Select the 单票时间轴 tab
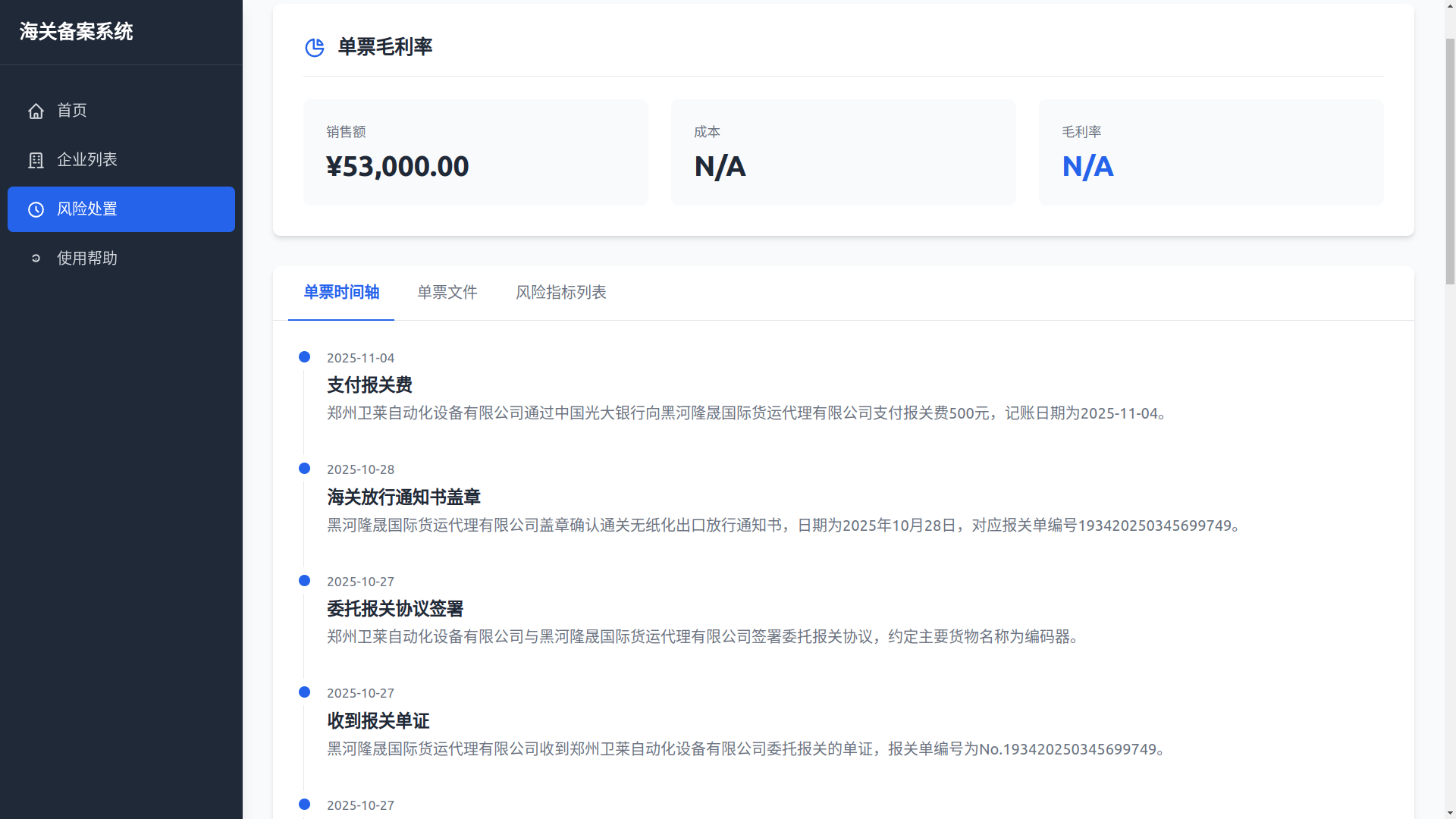The image size is (1456, 819). (x=340, y=293)
